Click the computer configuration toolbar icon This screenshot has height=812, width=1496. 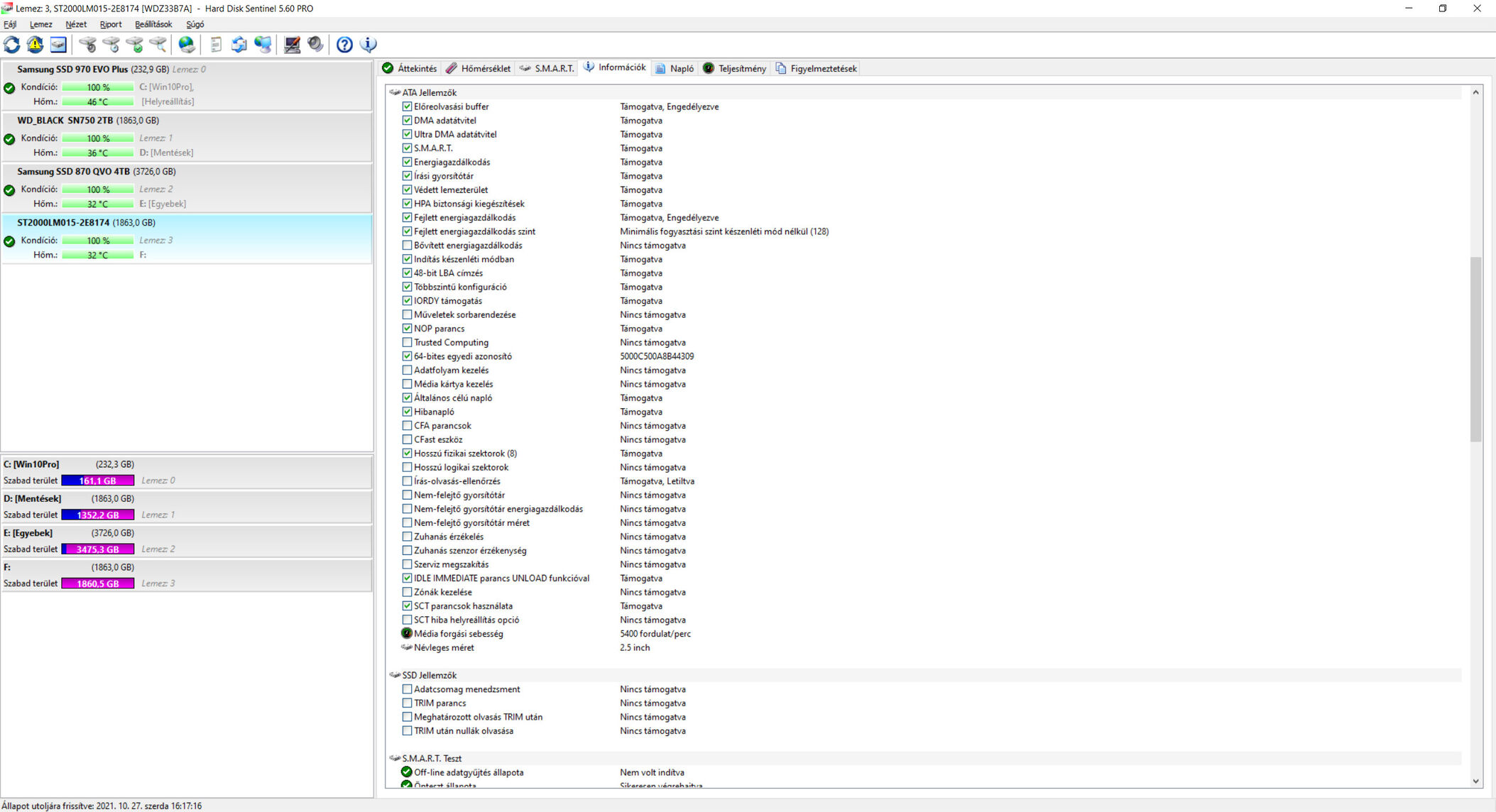(292, 45)
